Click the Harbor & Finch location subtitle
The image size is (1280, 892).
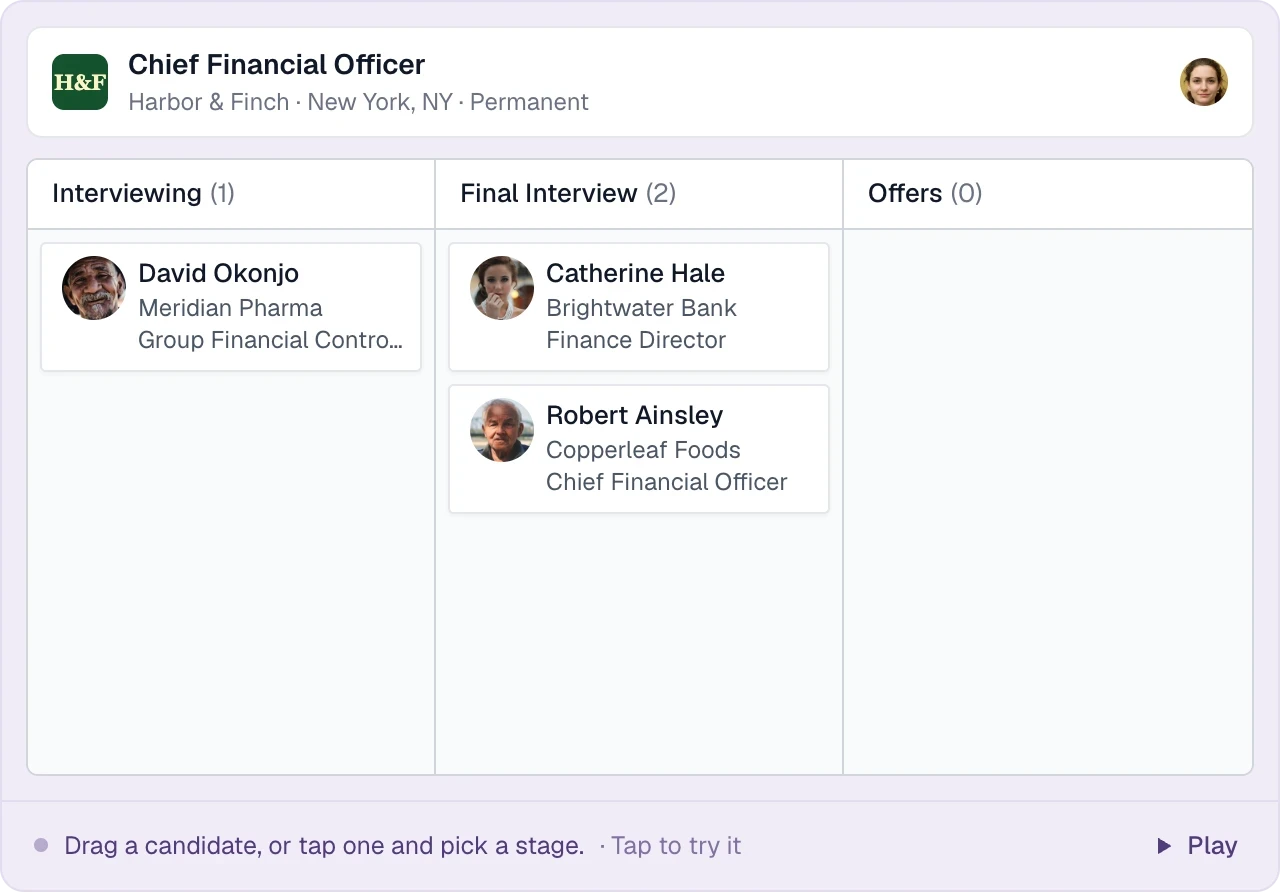pyautogui.click(x=358, y=102)
